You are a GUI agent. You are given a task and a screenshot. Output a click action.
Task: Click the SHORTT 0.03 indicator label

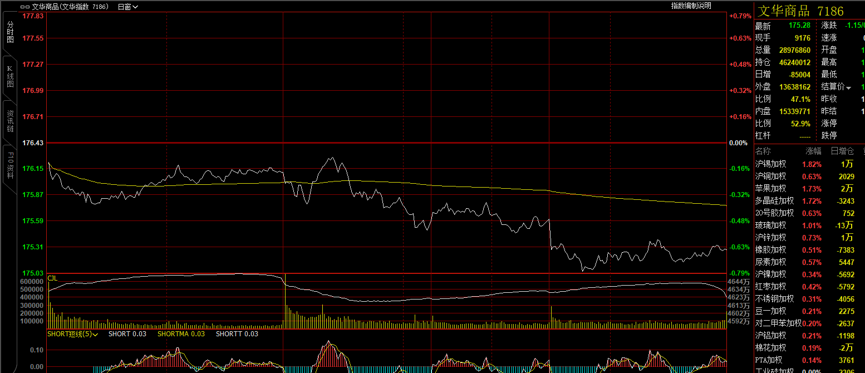237,334
